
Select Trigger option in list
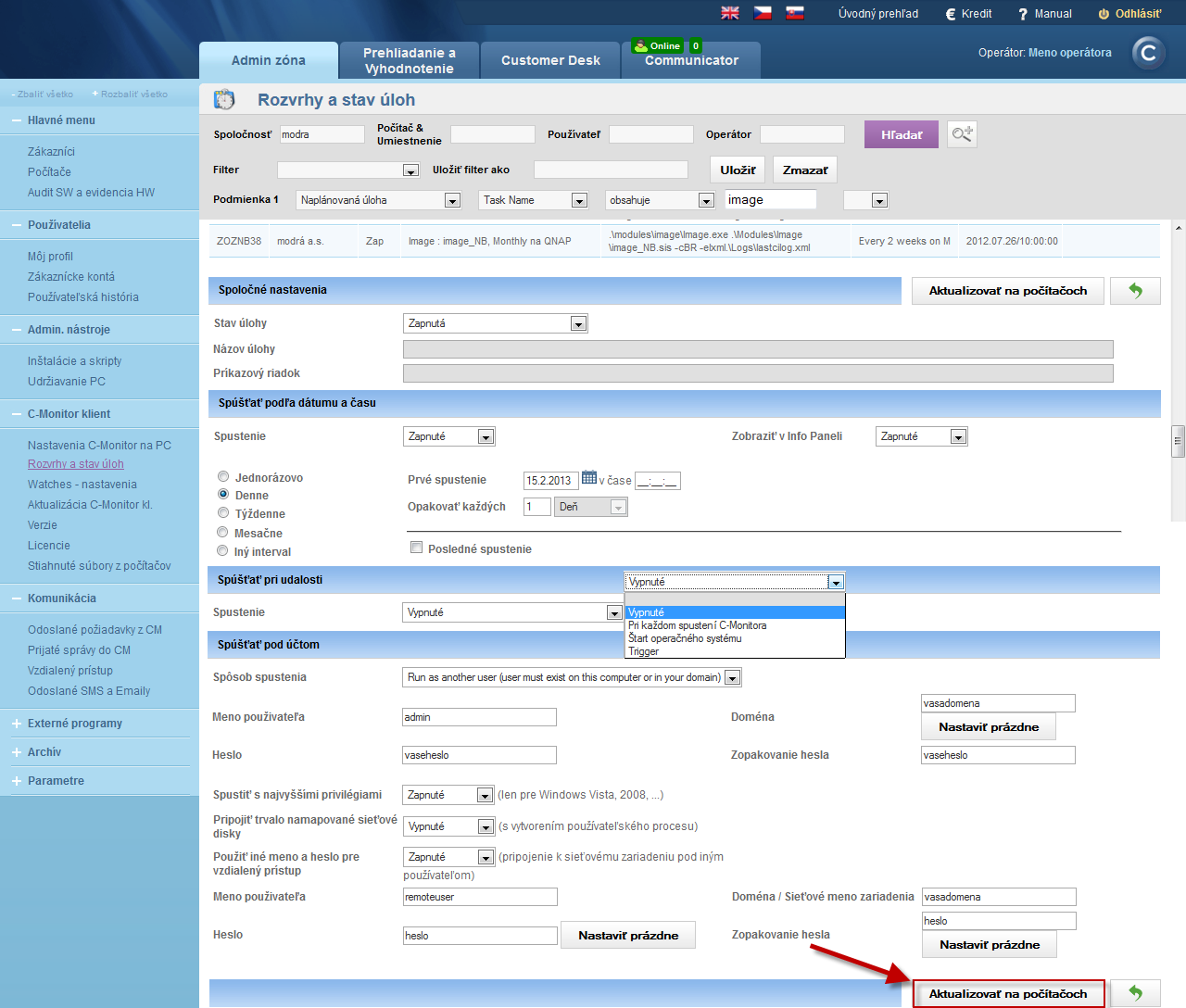(735, 651)
